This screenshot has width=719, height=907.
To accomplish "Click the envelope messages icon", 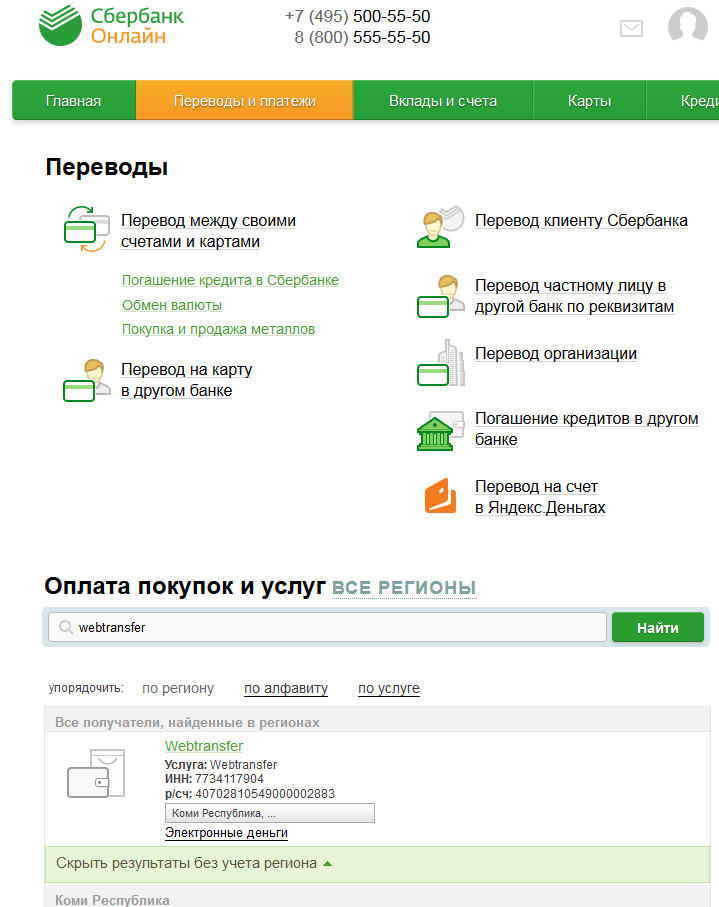I will click(631, 28).
